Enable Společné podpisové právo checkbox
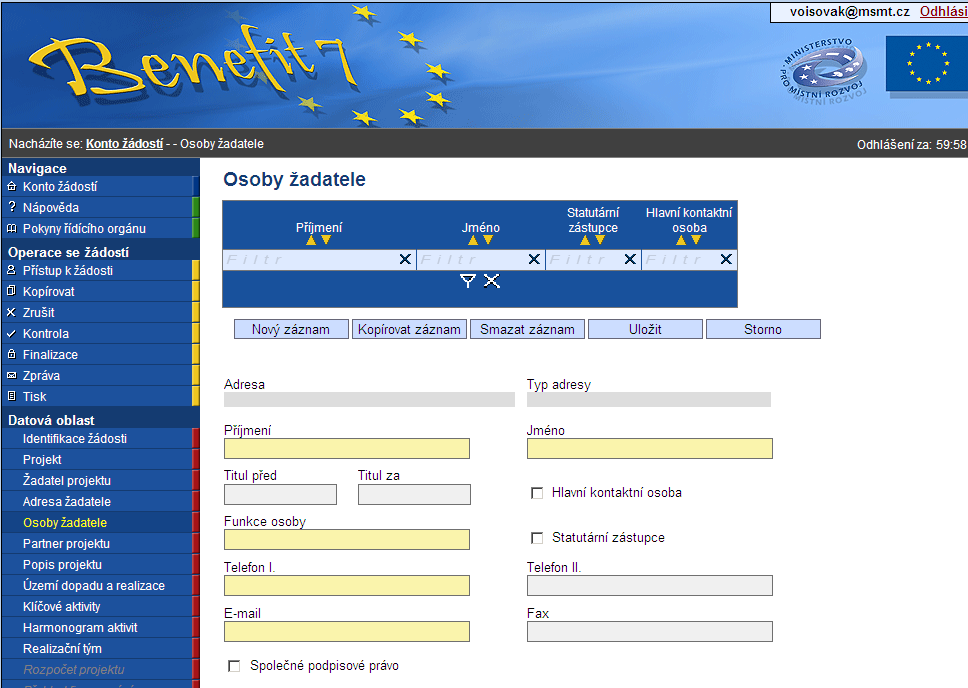The height and width of the screenshot is (688, 968). (234, 666)
